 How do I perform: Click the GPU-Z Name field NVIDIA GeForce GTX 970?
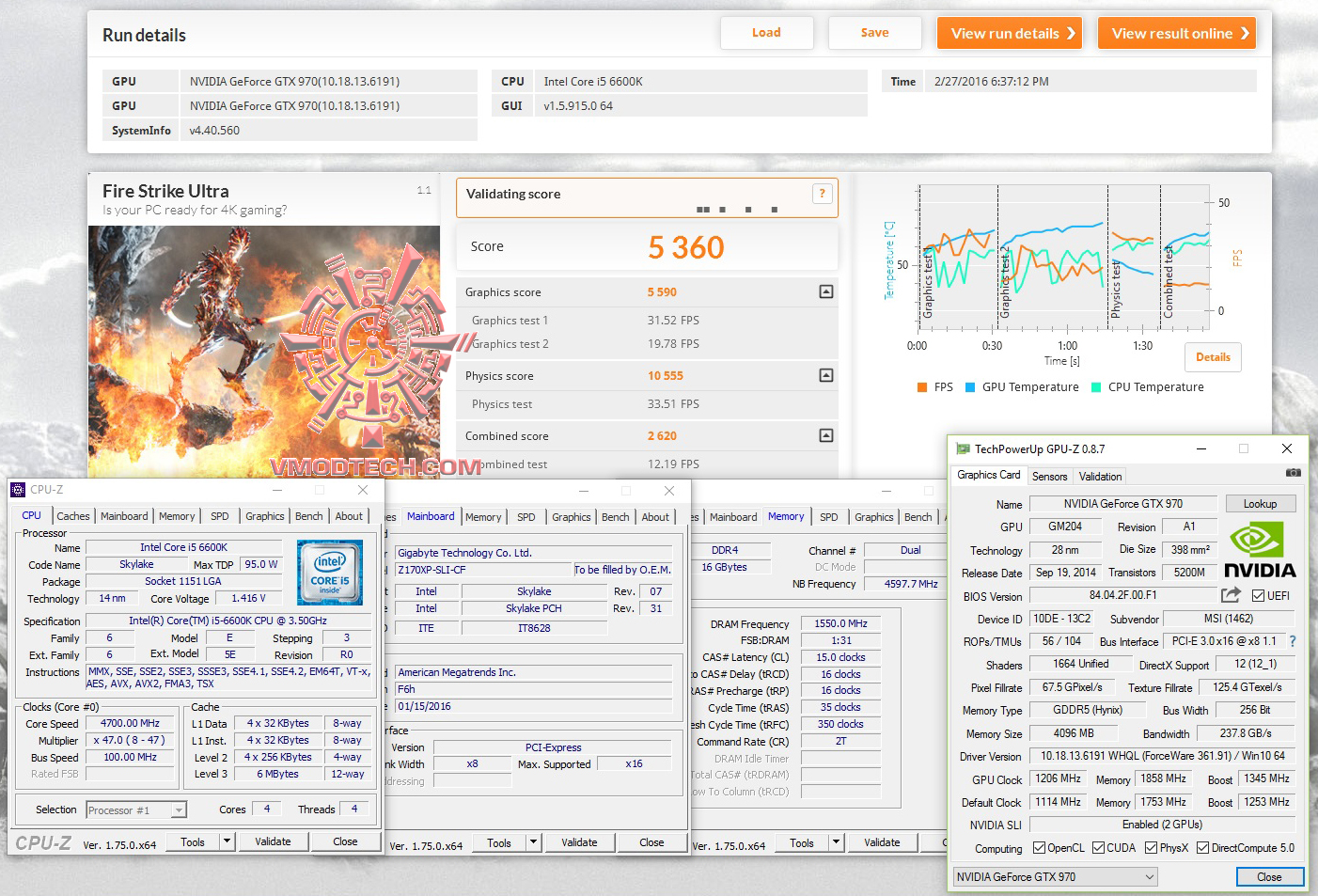click(1123, 504)
